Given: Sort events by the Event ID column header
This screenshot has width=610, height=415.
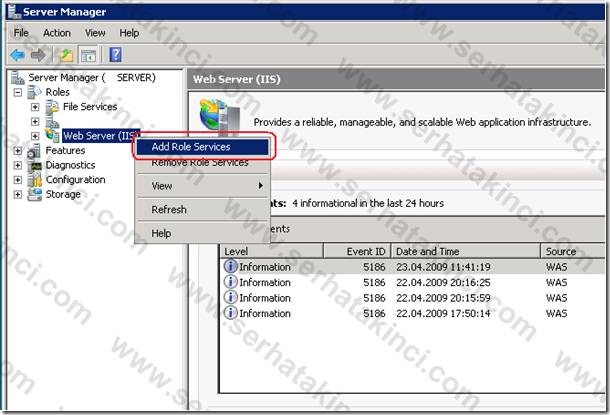Looking at the screenshot, I should pyautogui.click(x=357, y=251).
